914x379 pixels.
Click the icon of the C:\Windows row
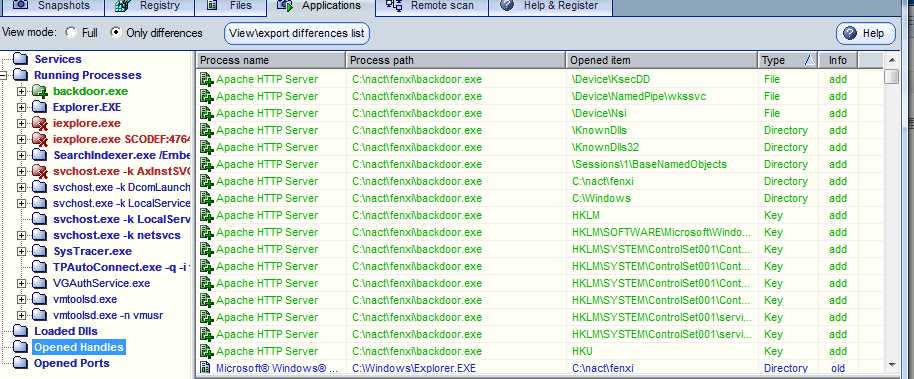click(206, 198)
